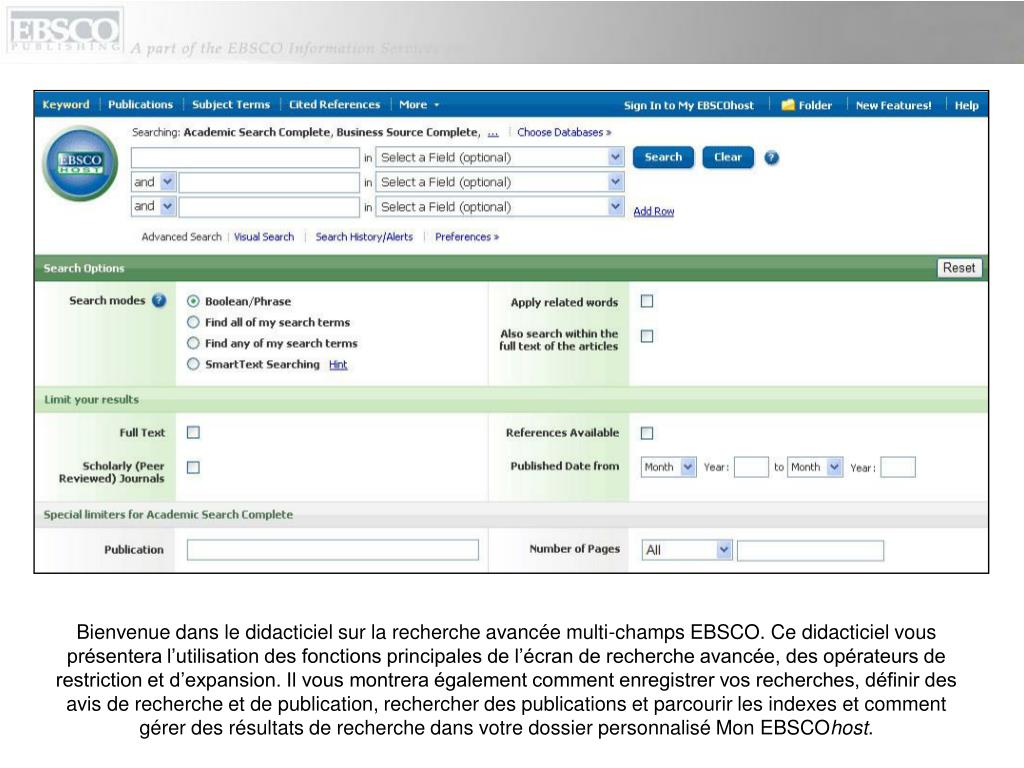The height and width of the screenshot is (768, 1024).
Task: Open Search History/Alerts link
Action: (364, 236)
